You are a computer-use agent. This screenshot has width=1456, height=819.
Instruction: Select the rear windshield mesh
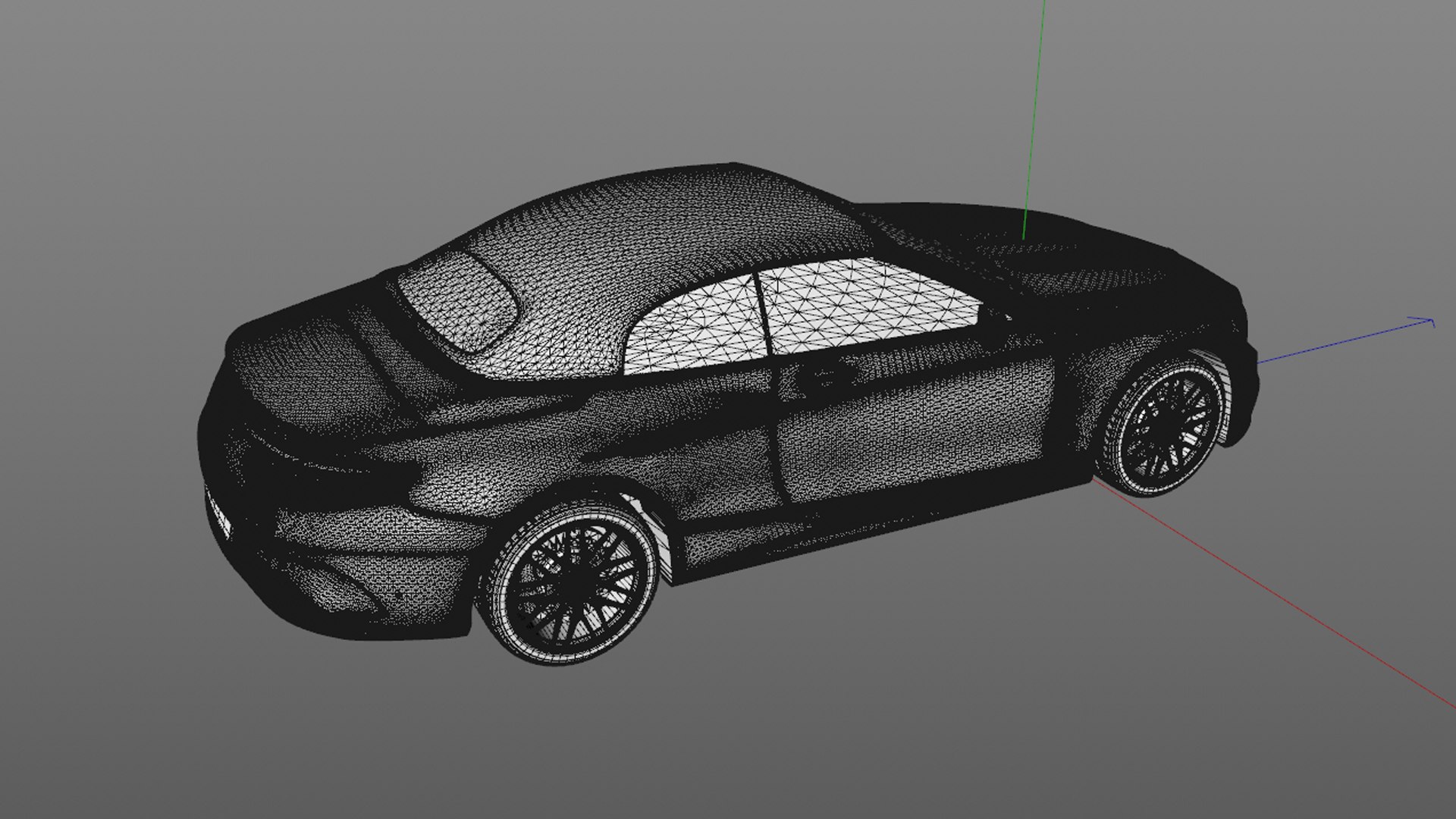460,303
